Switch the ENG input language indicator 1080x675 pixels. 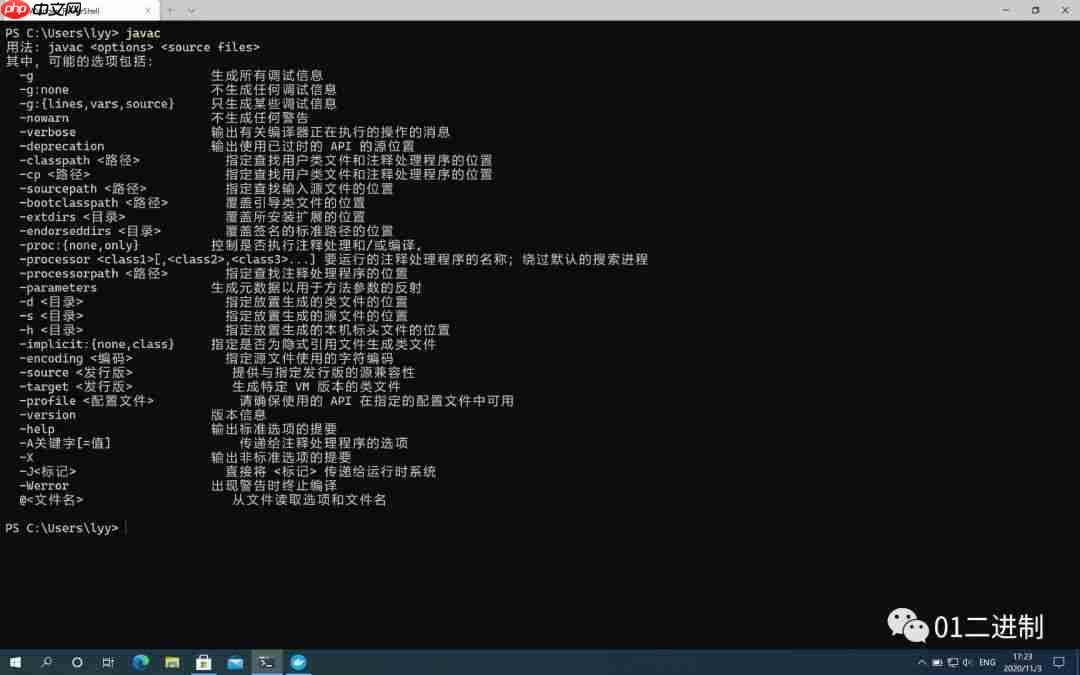pos(987,662)
